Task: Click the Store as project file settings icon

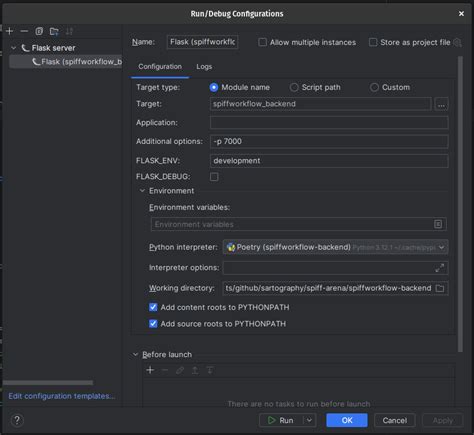Action: pyautogui.click(x=458, y=42)
